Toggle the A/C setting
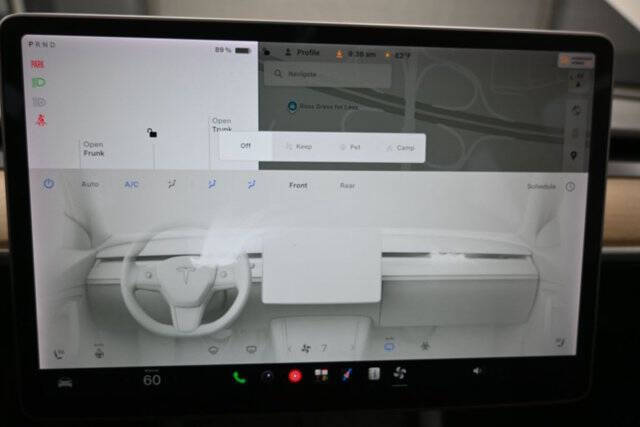 131,185
